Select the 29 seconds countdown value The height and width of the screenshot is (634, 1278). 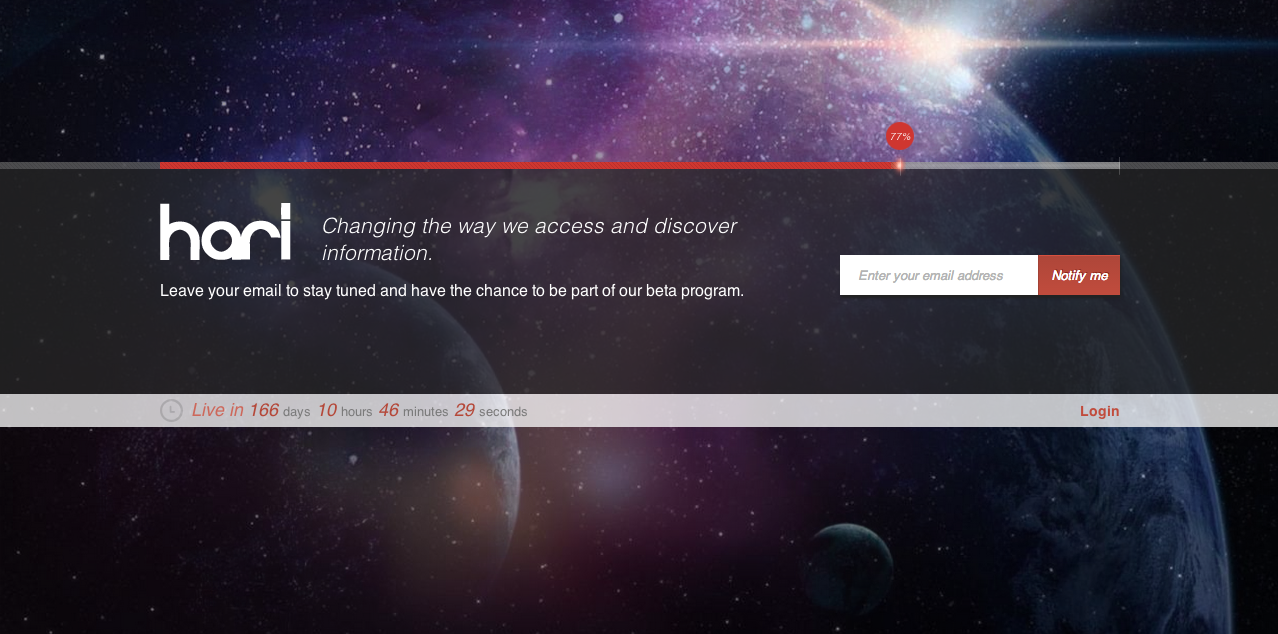(x=464, y=410)
